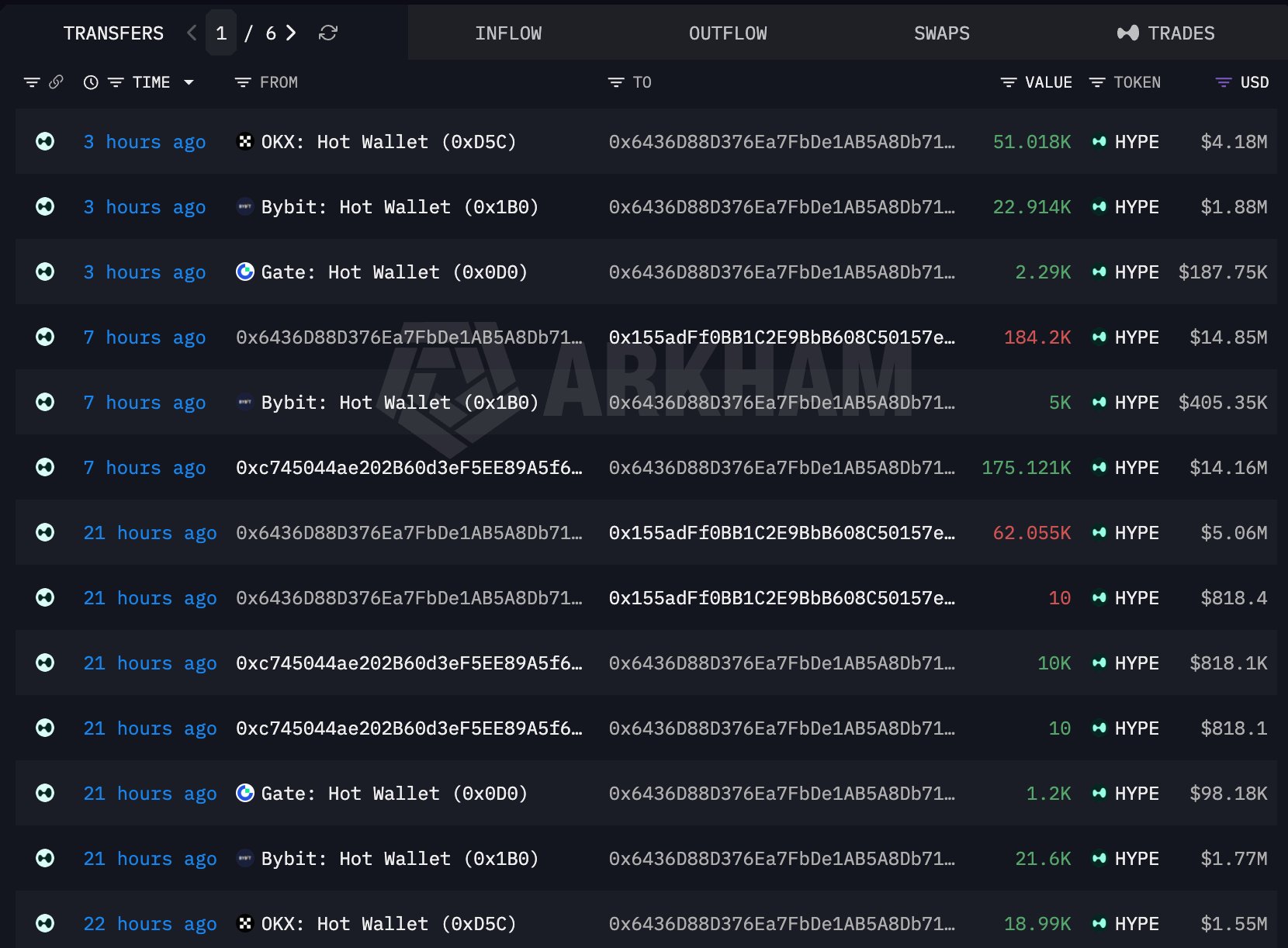
Task: Click the $405.35K USD cell
Action: point(1223,403)
